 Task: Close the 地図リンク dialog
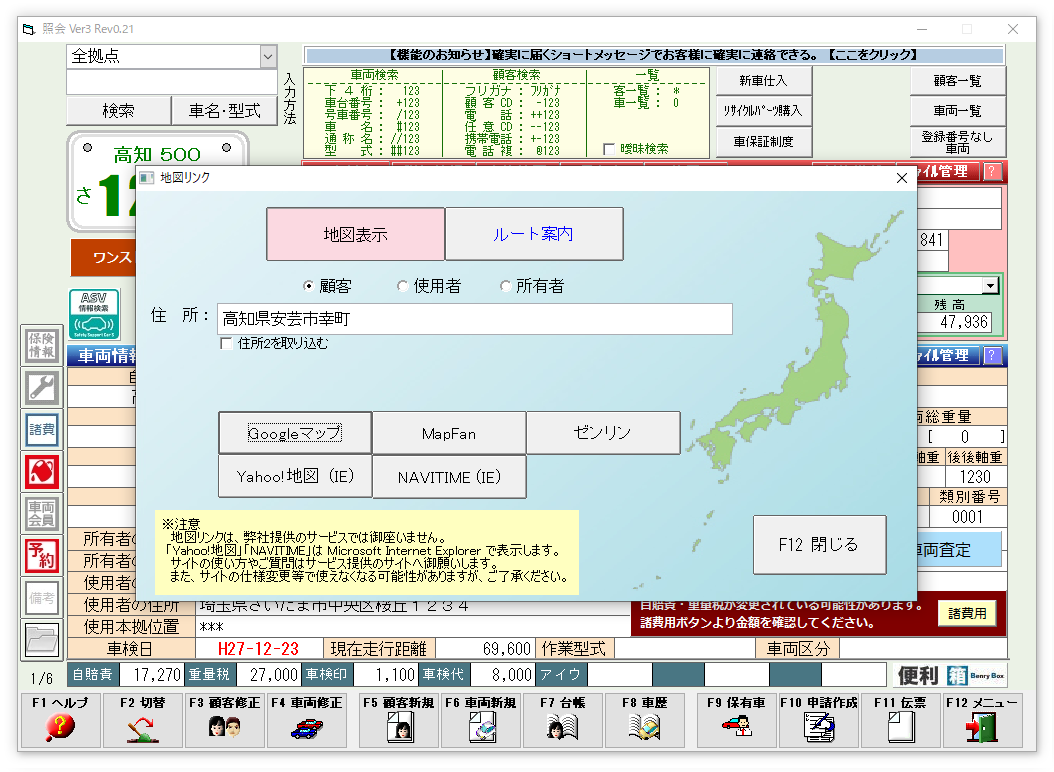click(x=902, y=178)
